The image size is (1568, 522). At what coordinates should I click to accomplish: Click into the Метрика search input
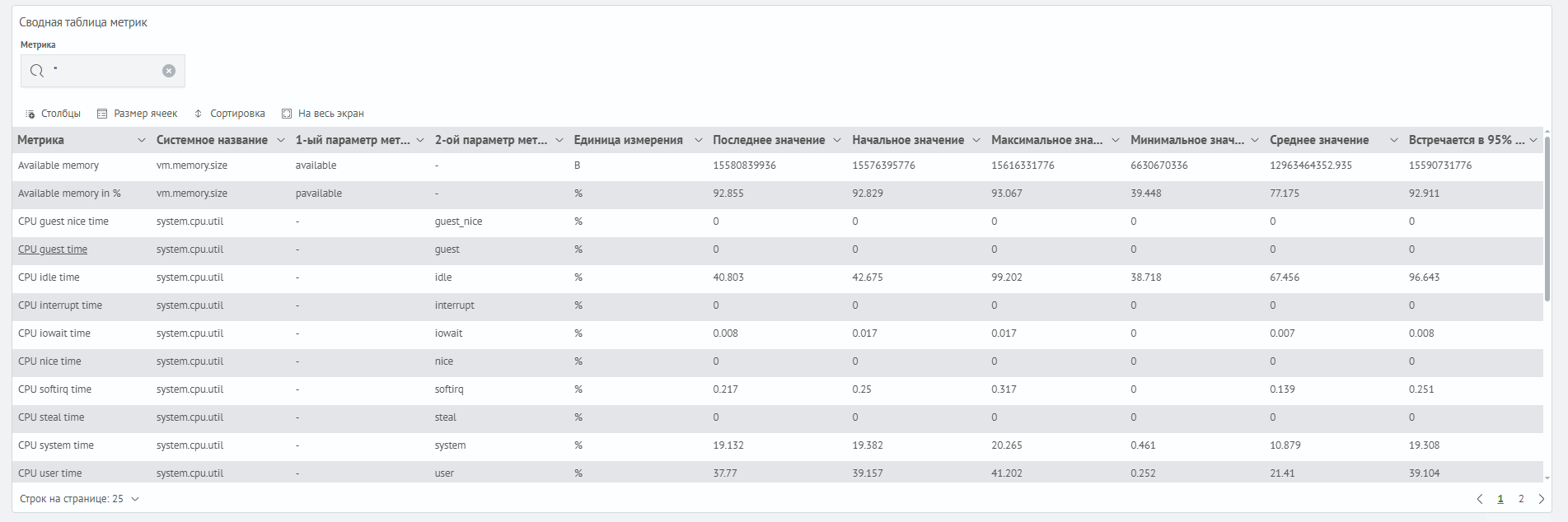tap(103, 71)
